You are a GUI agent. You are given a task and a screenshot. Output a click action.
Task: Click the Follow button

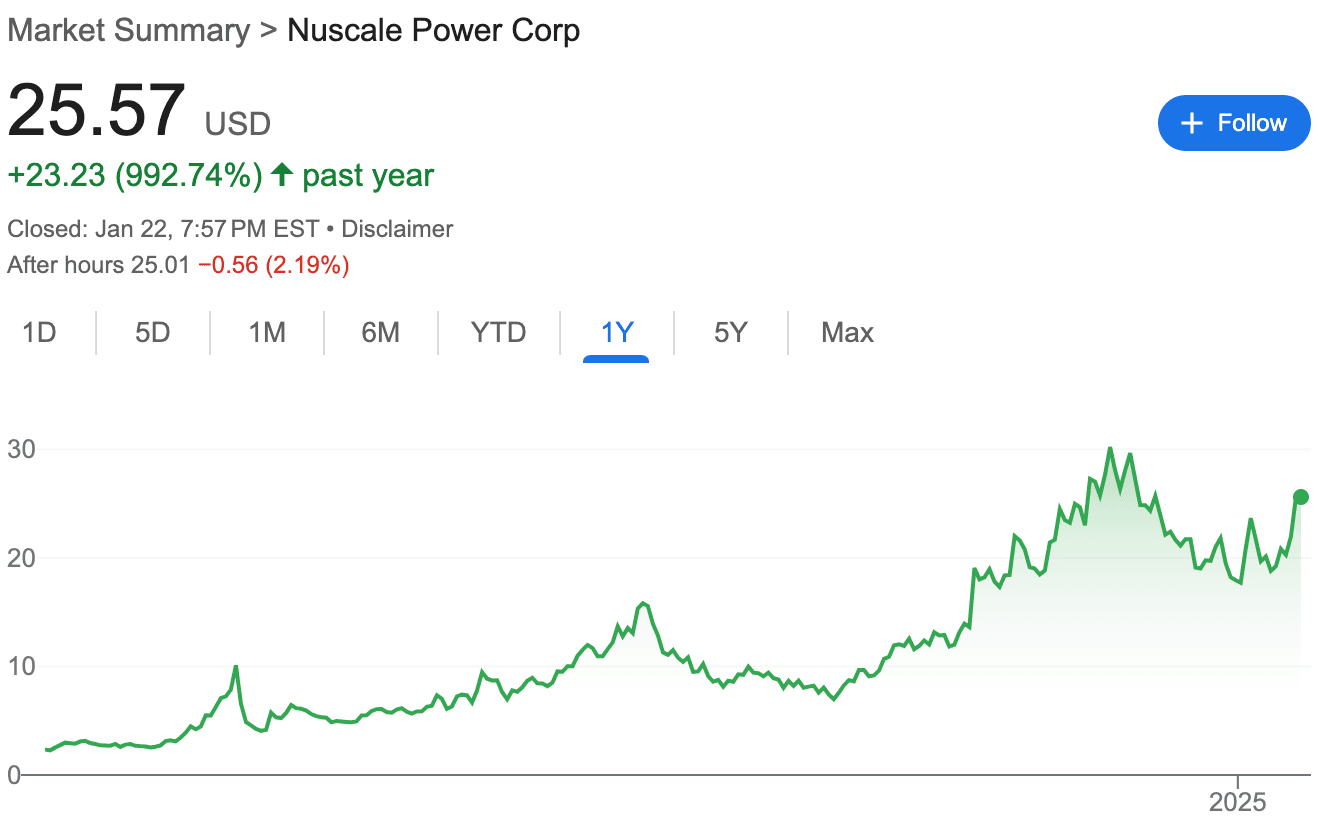1234,123
